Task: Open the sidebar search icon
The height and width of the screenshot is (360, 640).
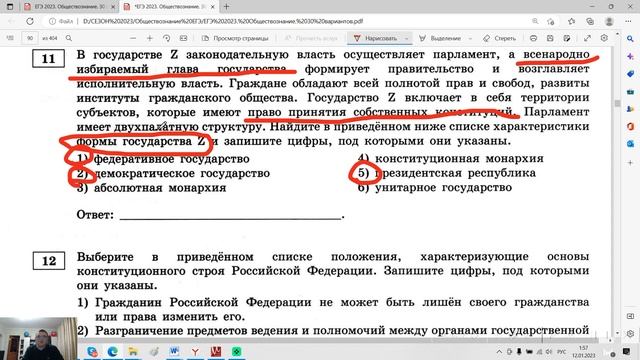Action: pos(630,39)
